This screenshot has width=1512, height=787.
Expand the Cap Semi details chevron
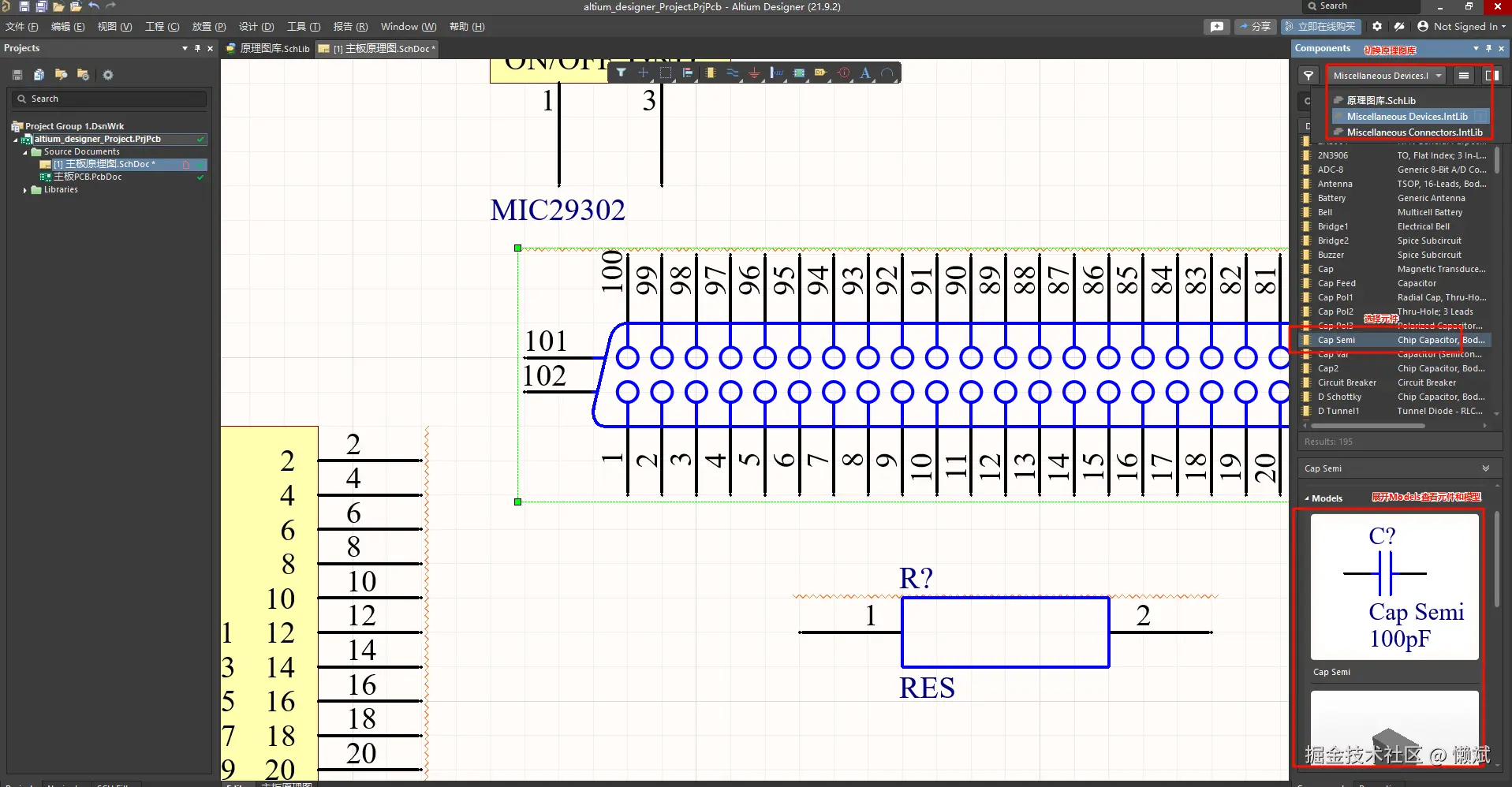point(1486,468)
